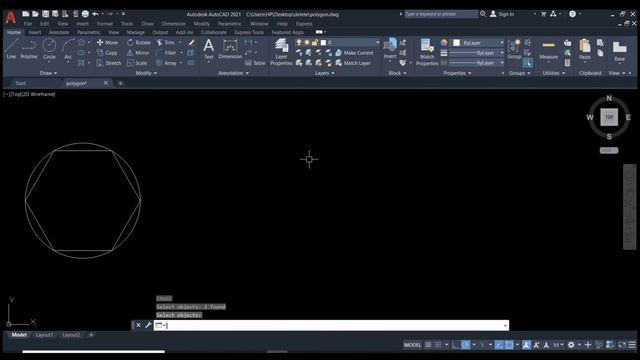Expand the Block panel
Screen dimensions: 640x360
[x=397, y=73]
